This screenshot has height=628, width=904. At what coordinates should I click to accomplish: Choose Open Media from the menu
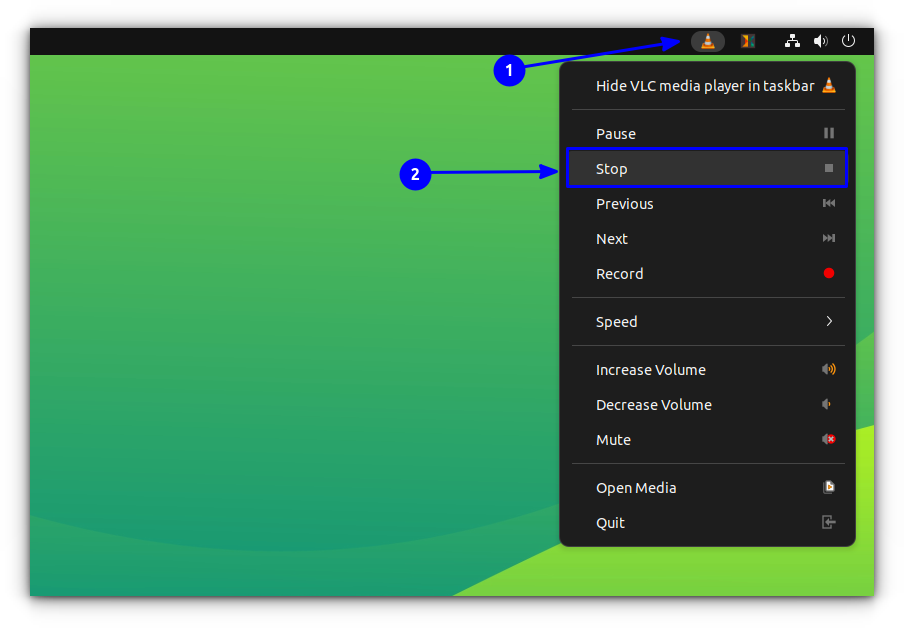pyautogui.click(x=636, y=488)
